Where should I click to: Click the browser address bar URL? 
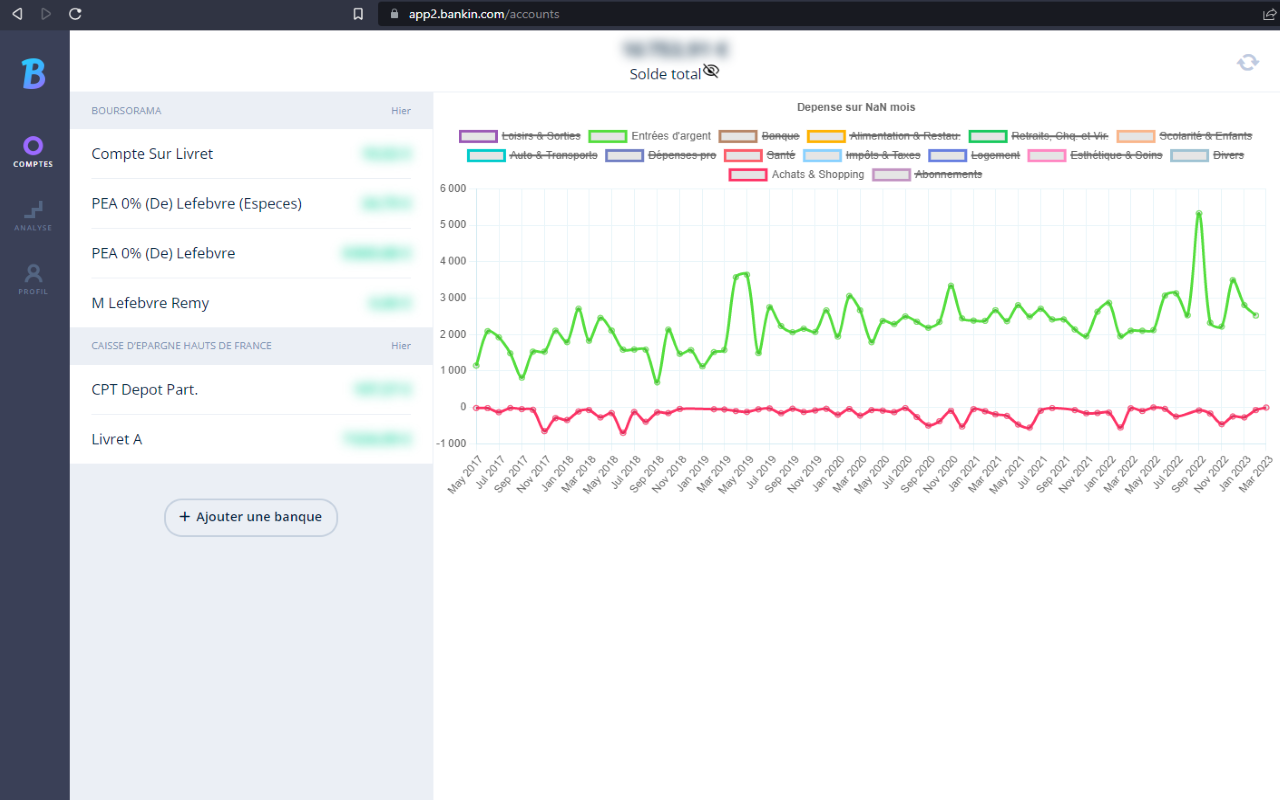tap(484, 14)
